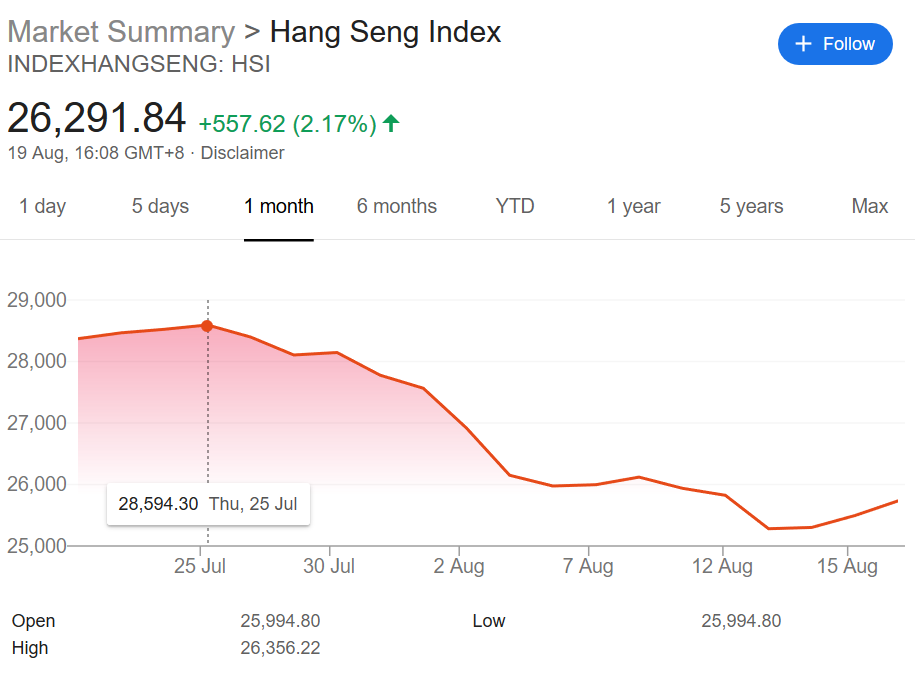
Task: Click the 15 Aug axis label
Action: (x=847, y=566)
